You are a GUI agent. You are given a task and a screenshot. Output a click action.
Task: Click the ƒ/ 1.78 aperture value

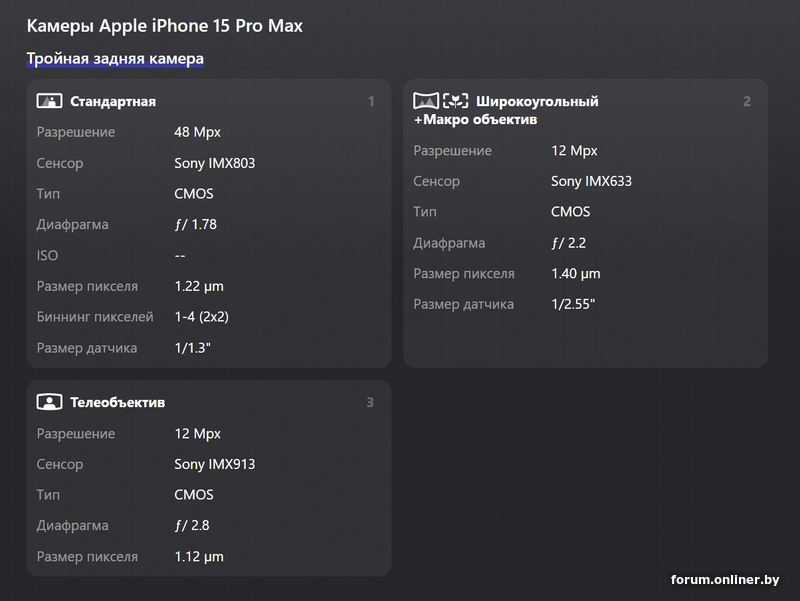(195, 225)
